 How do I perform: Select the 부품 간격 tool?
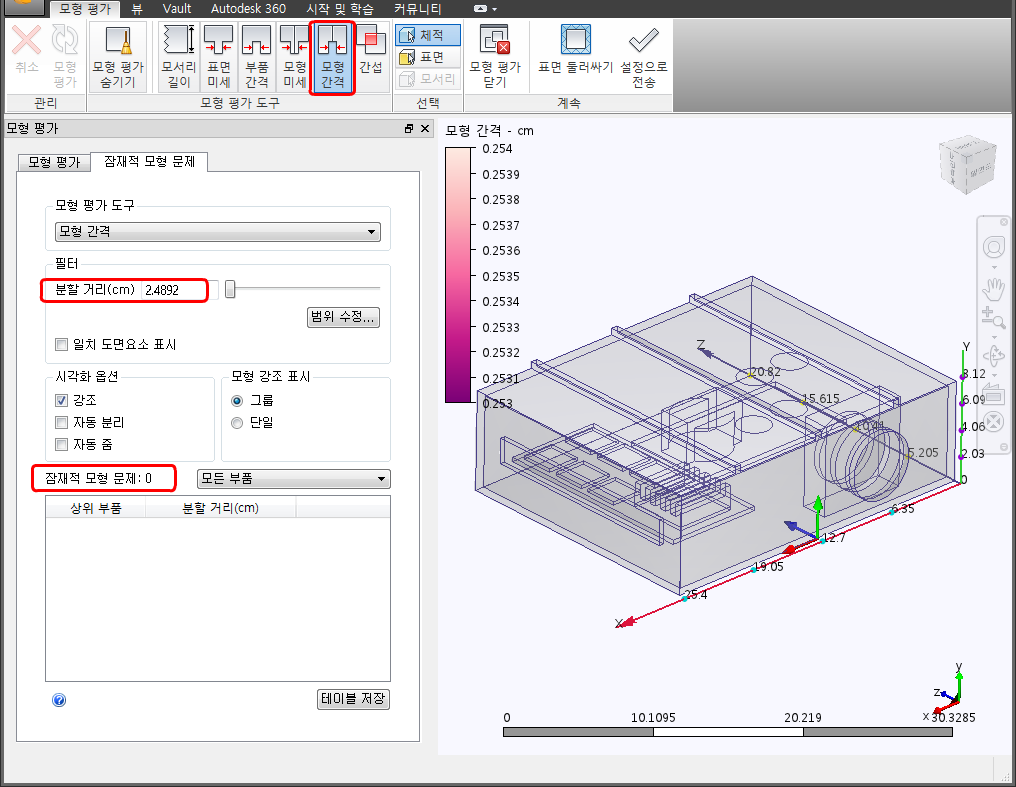[257, 57]
